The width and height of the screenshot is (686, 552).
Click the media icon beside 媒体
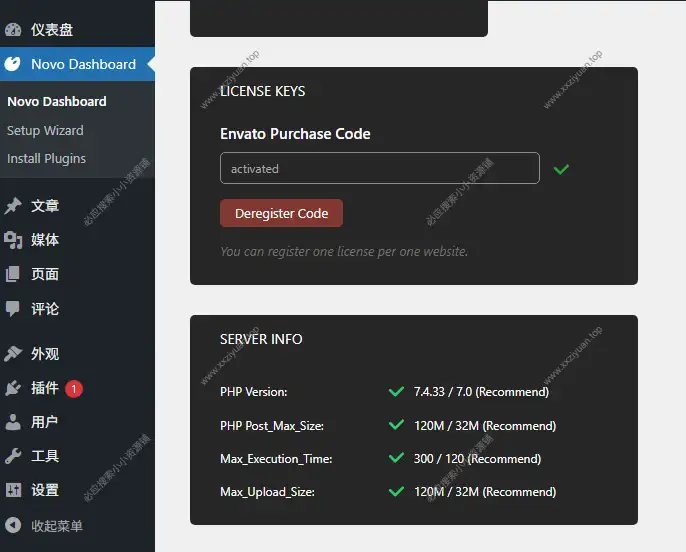coord(13,240)
